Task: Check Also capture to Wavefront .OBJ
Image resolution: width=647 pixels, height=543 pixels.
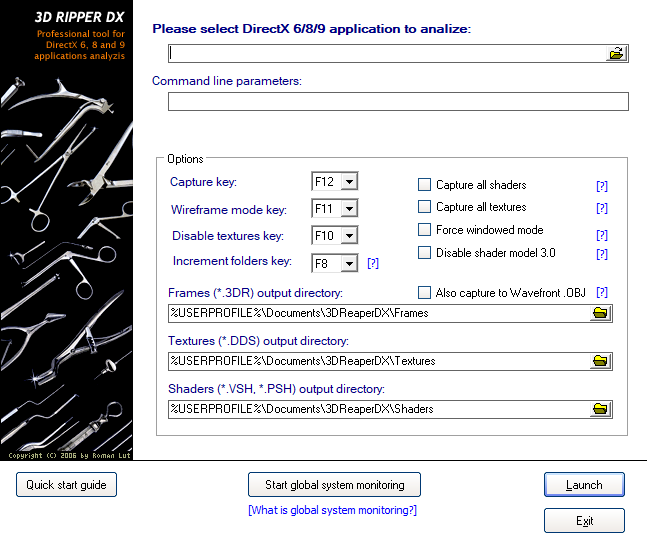Action: pyautogui.click(x=424, y=292)
